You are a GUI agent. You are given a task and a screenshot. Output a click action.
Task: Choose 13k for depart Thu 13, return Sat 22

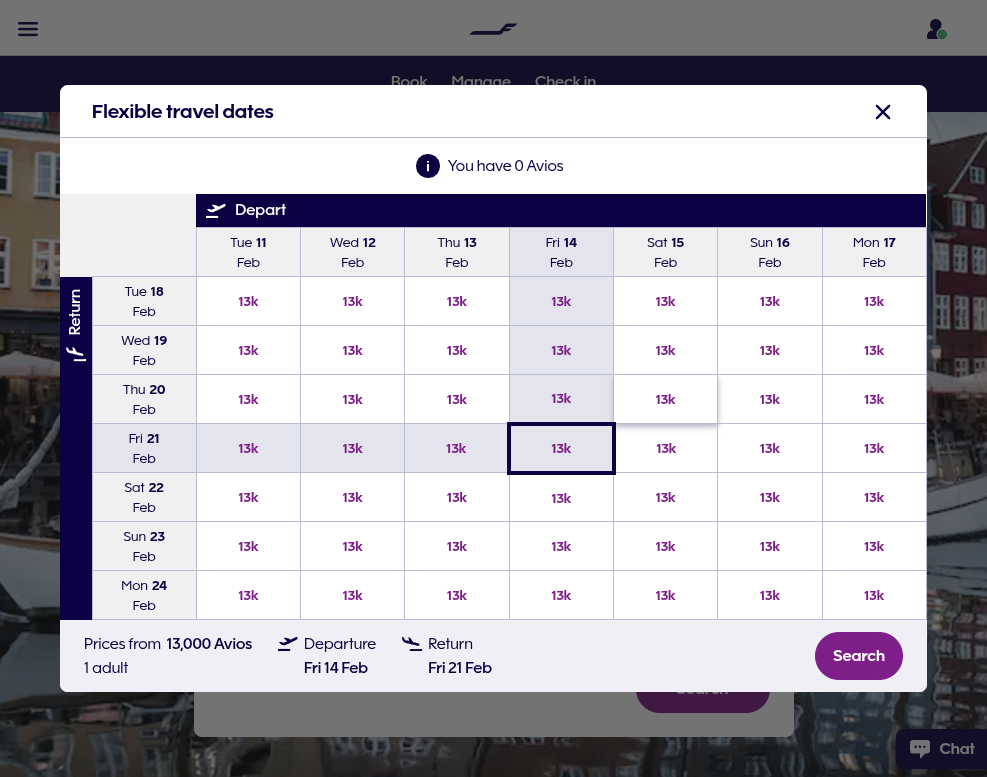click(x=457, y=497)
